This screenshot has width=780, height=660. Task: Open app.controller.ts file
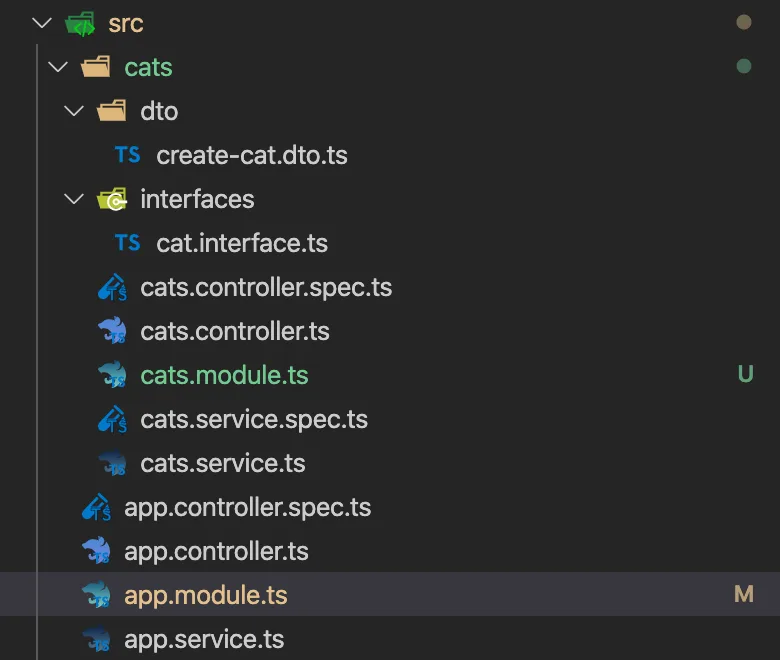click(x=216, y=552)
